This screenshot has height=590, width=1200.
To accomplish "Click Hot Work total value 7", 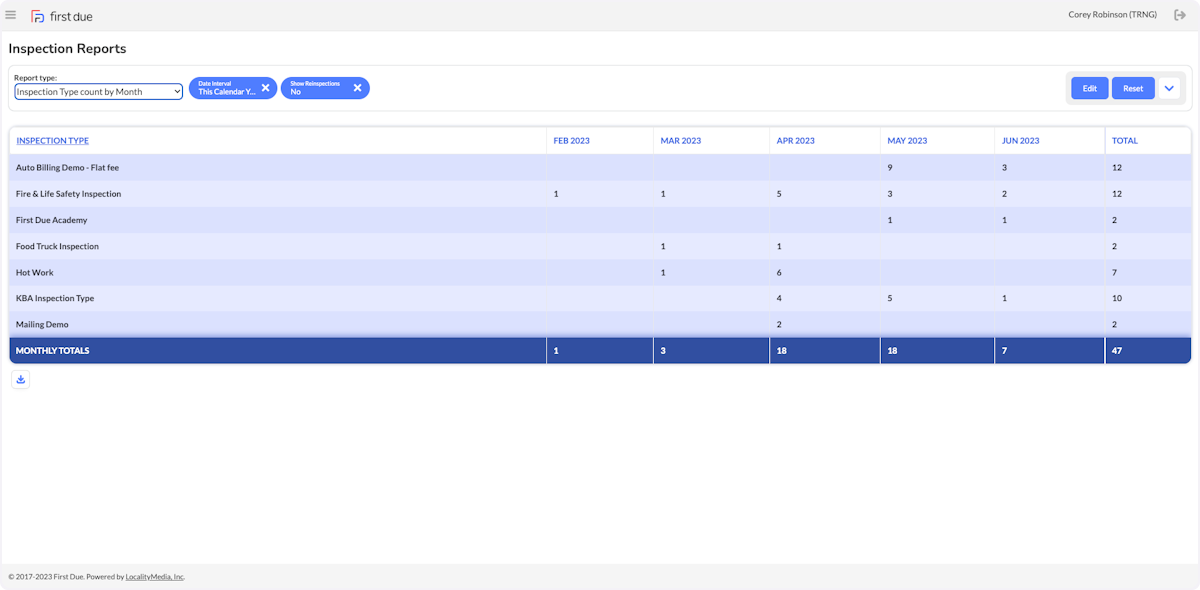I will point(1115,272).
